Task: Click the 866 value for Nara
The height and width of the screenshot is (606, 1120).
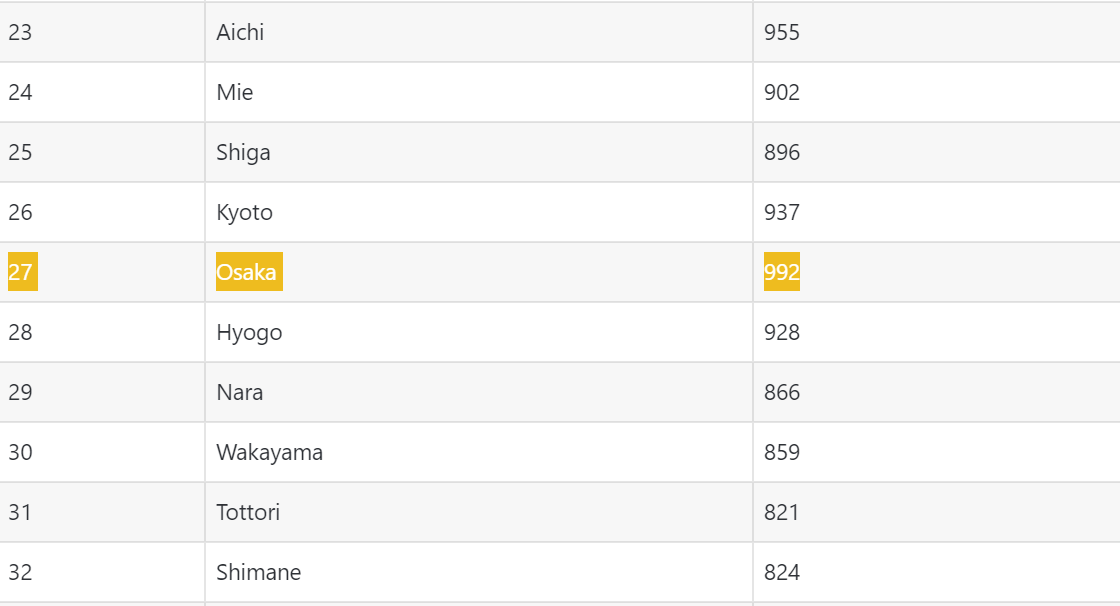Action: click(936, 392)
